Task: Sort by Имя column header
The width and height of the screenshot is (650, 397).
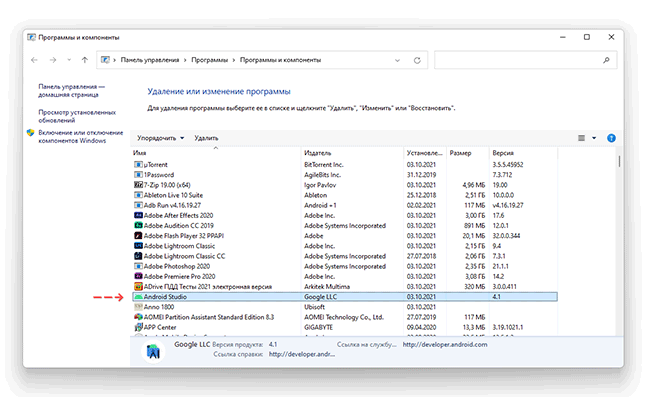Action: pyautogui.click(x=139, y=153)
